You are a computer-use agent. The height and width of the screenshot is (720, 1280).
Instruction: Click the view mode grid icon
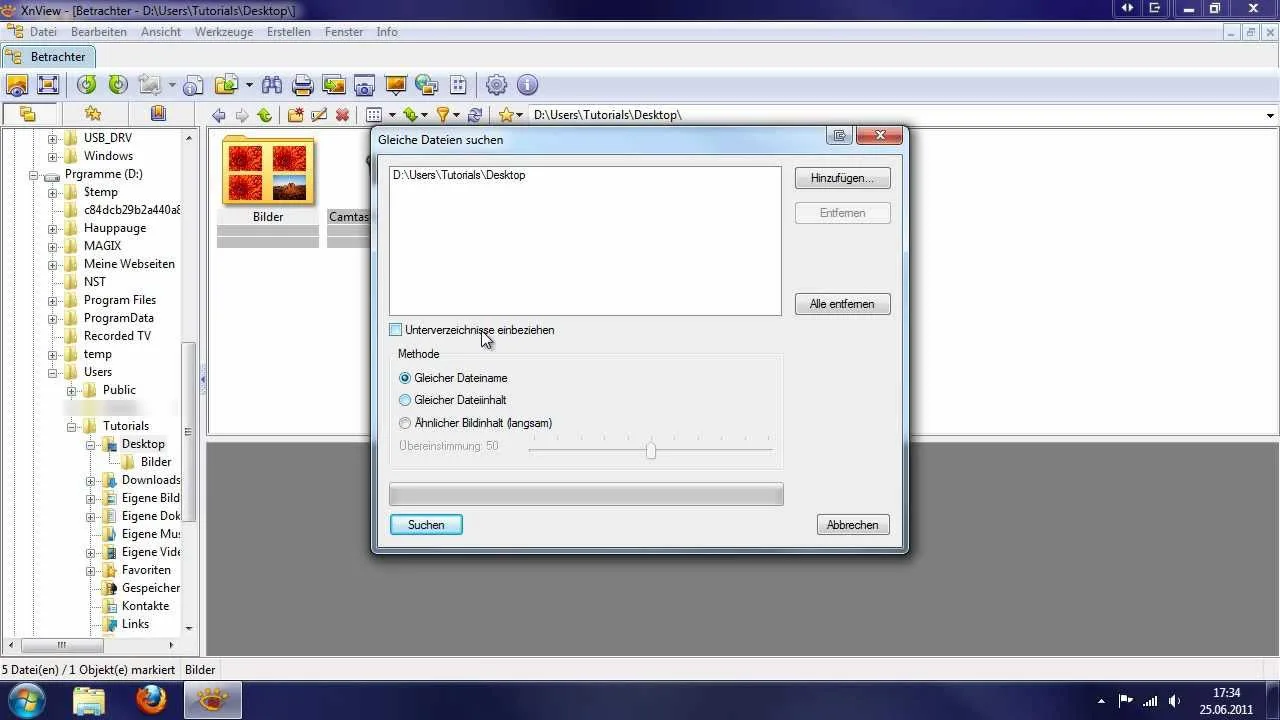(374, 115)
